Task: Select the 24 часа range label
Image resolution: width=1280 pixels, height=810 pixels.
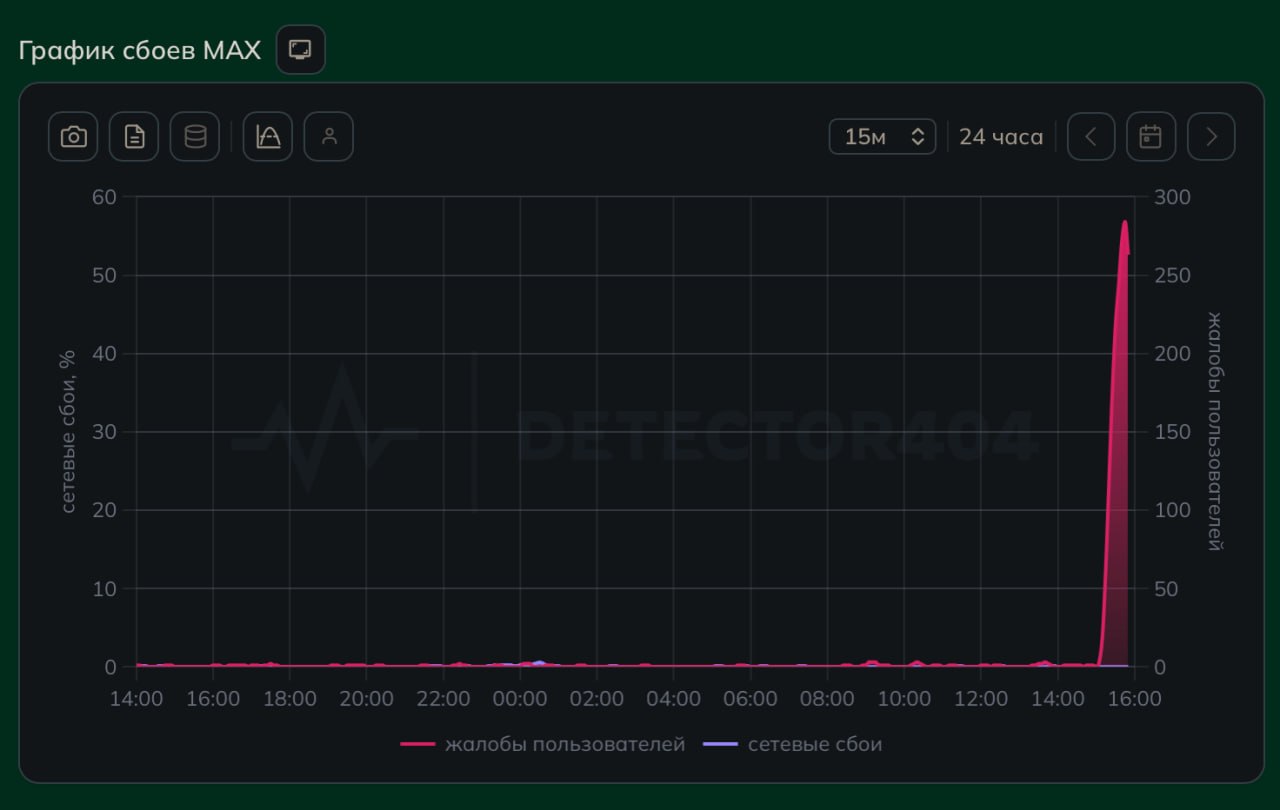Action: [x=1001, y=137]
